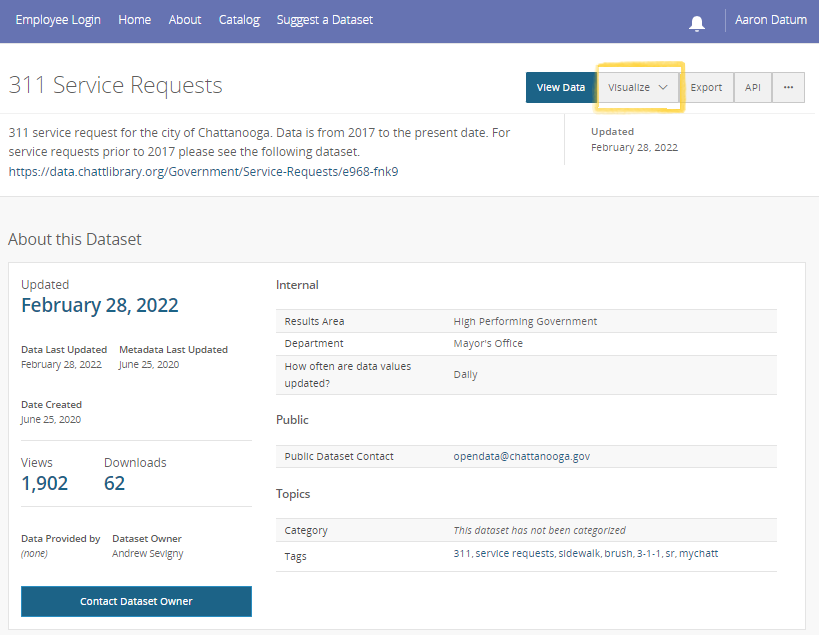Viewport: 819px width, 635px height.
Task: Click the Results Area label
Action: 314,321
